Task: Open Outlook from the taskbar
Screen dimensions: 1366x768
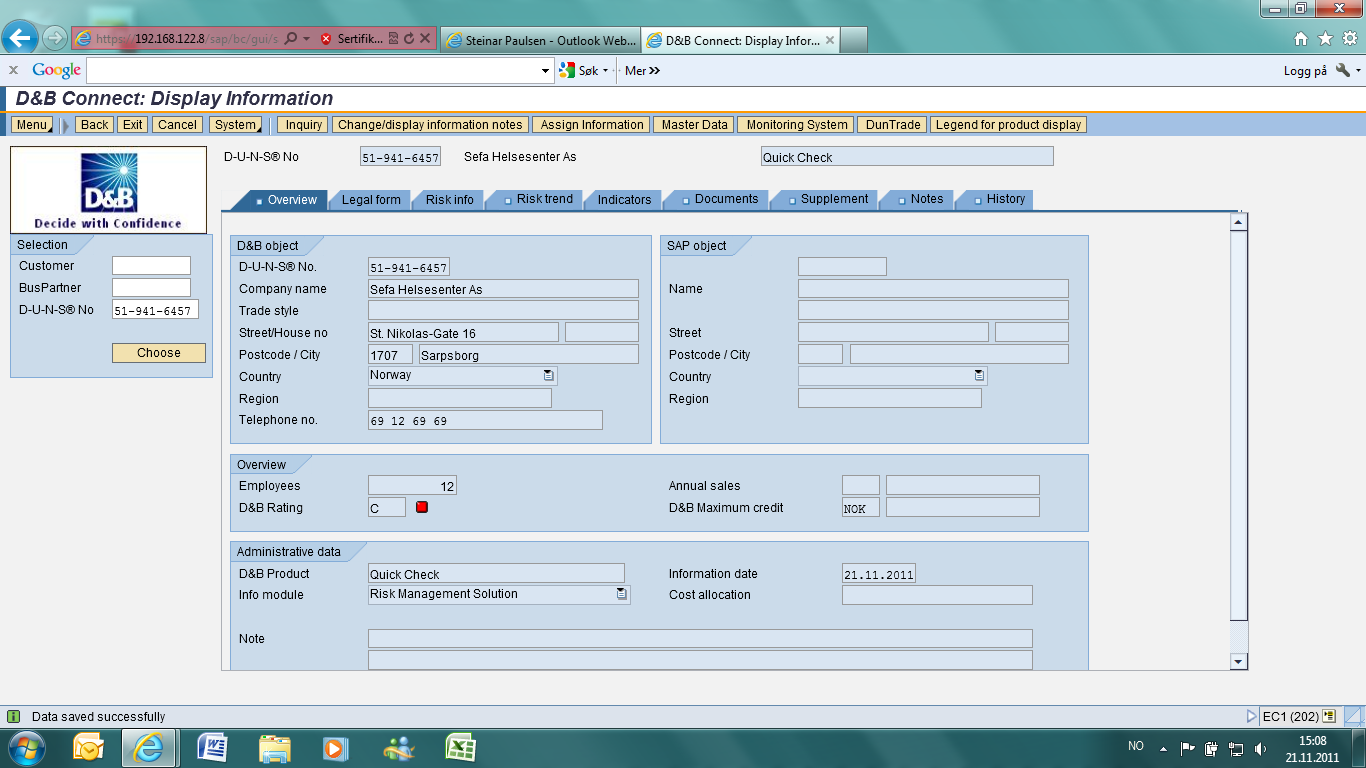Action: point(89,748)
